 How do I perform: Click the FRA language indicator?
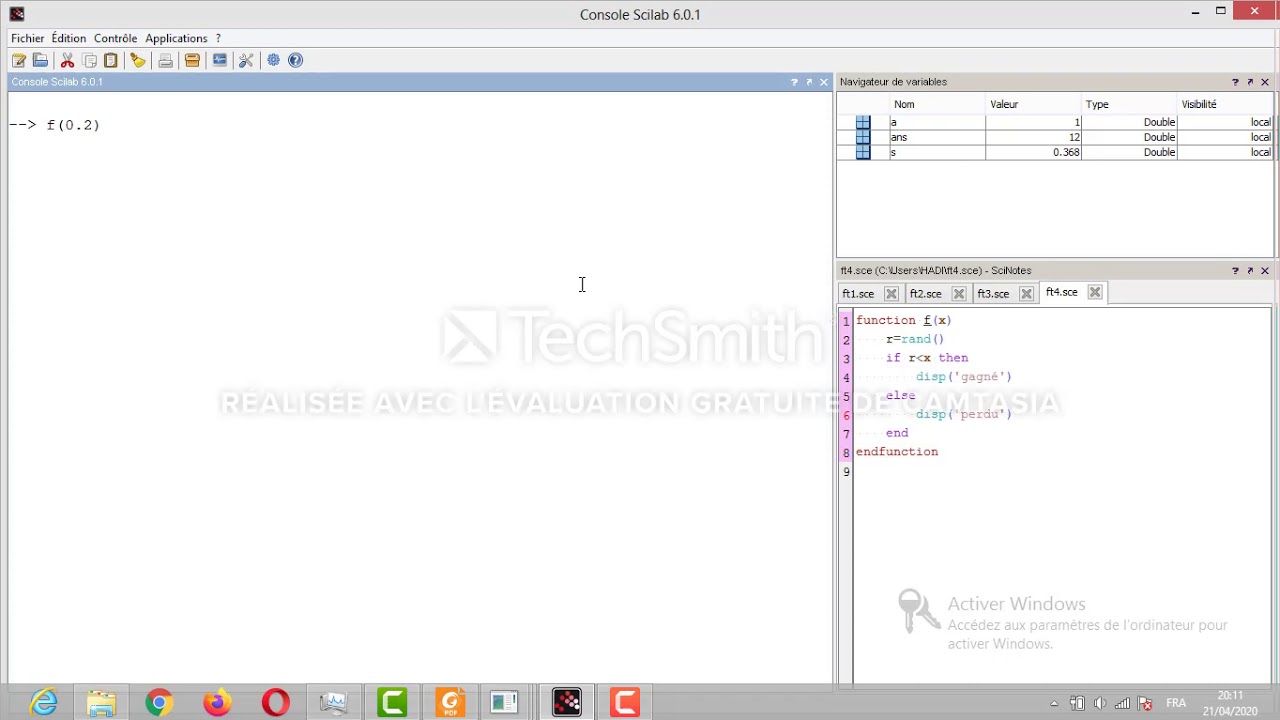point(1176,703)
